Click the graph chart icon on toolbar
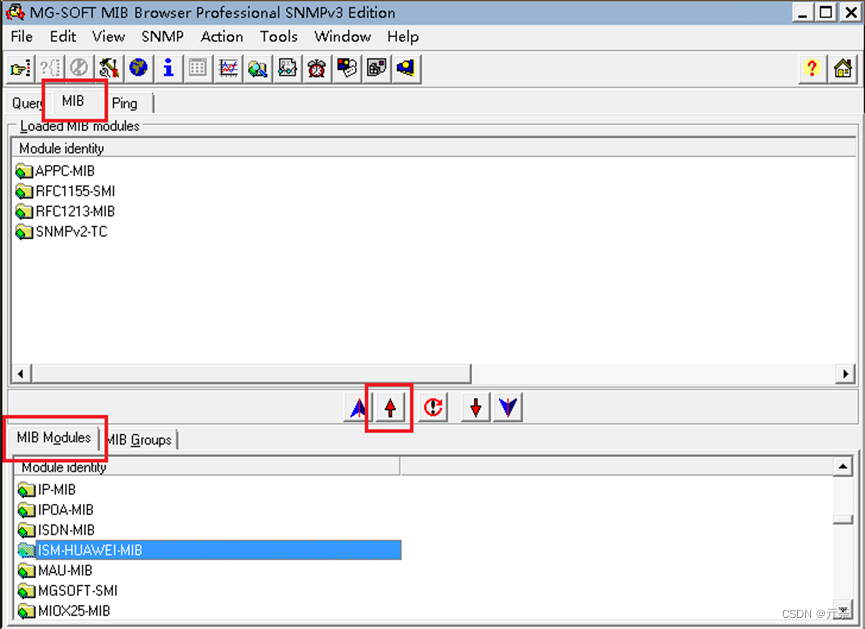Screen dimensions: 865x629 (x=227, y=68)
